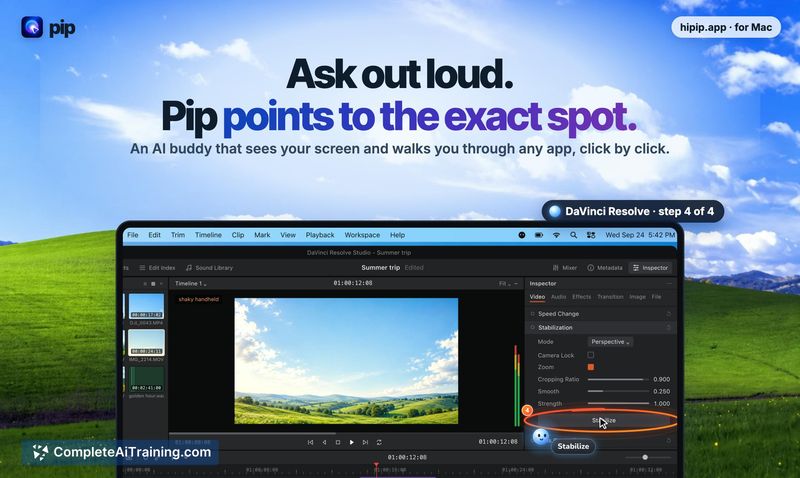Viewport: 800px width, 478px height.
Task: Open the Edit Index panel
Action: click(157, 268)
